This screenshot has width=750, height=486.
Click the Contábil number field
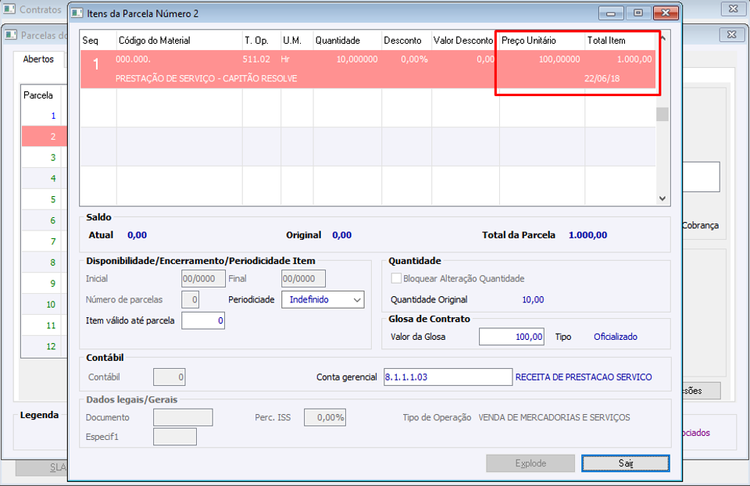(x=169, y=377)
